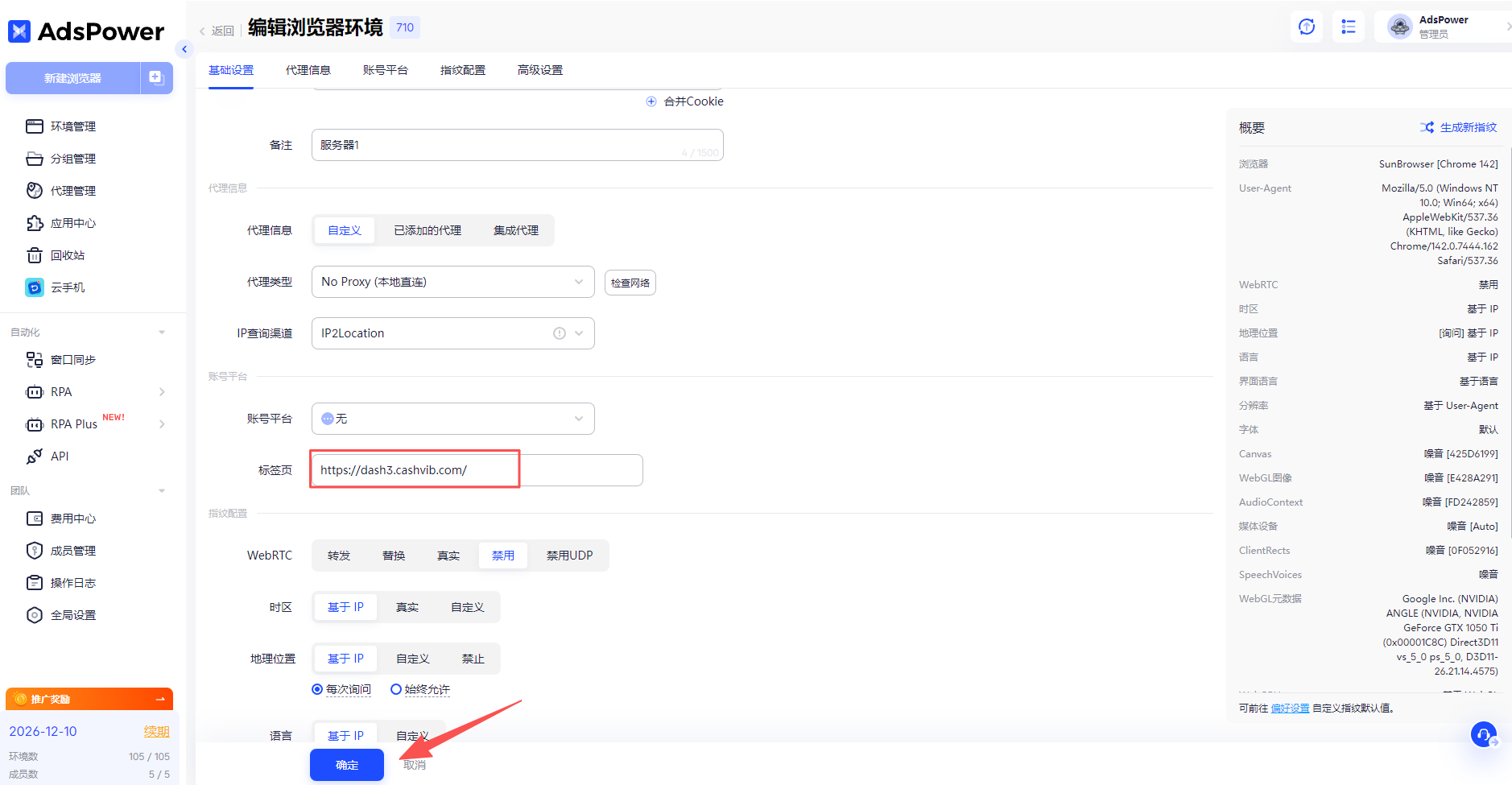Open the API section
This screenshot has width=1512, height=785.
click(x=59, y=456)
